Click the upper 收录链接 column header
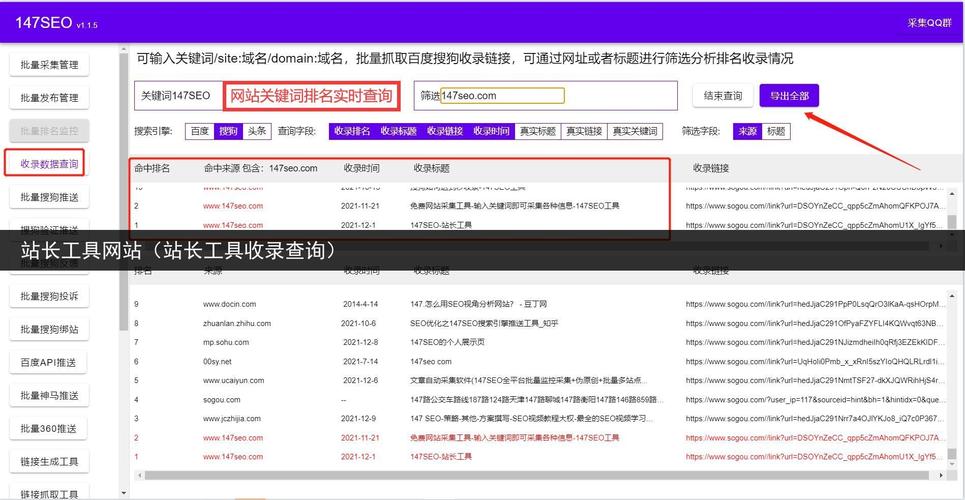Image resolution: width=965 pixels, height=500 pixels. [711, 167]
